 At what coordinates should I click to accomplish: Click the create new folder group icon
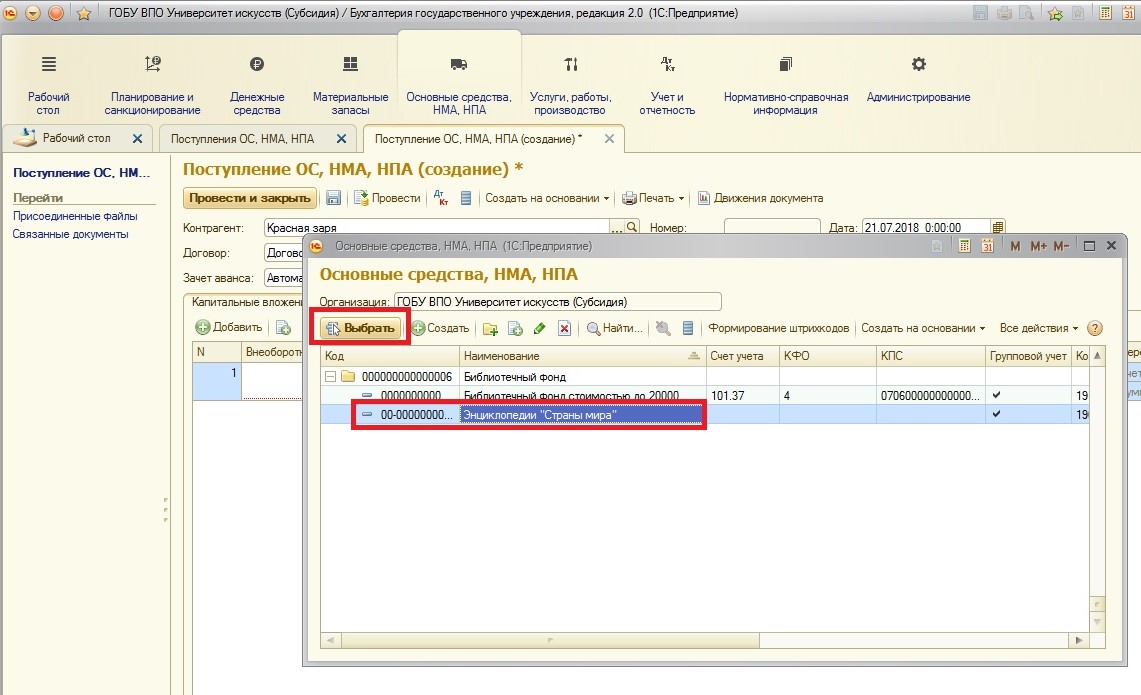point(490,328)
